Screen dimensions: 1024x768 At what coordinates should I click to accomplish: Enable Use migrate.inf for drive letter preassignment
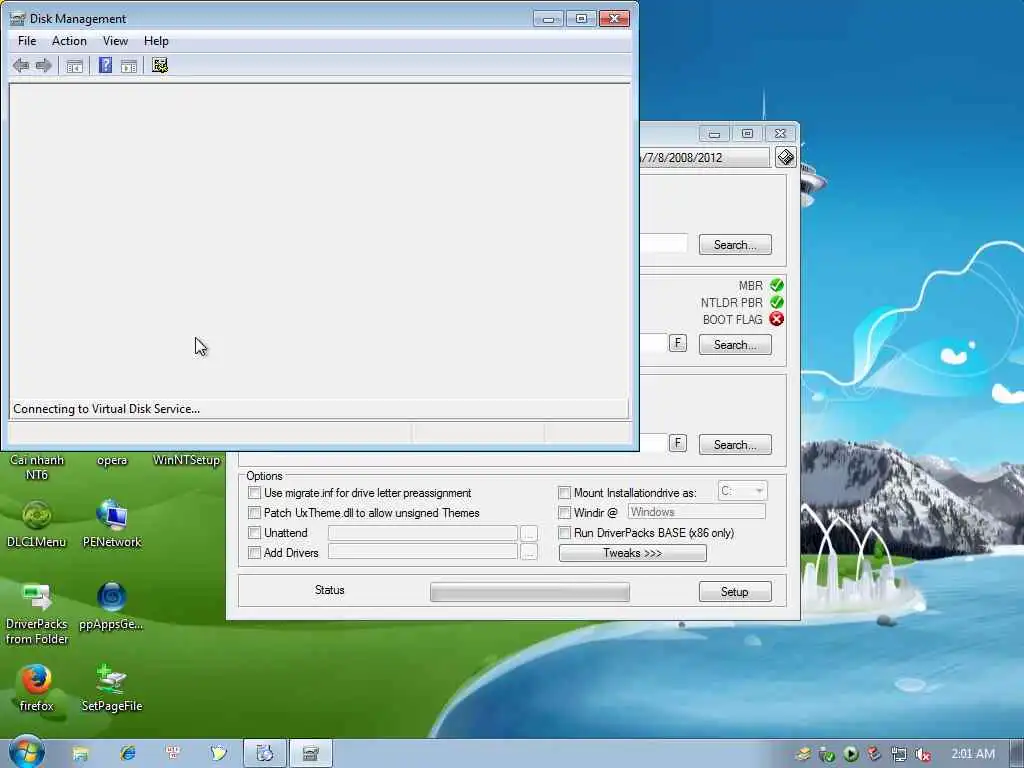(x=255, y=492)
